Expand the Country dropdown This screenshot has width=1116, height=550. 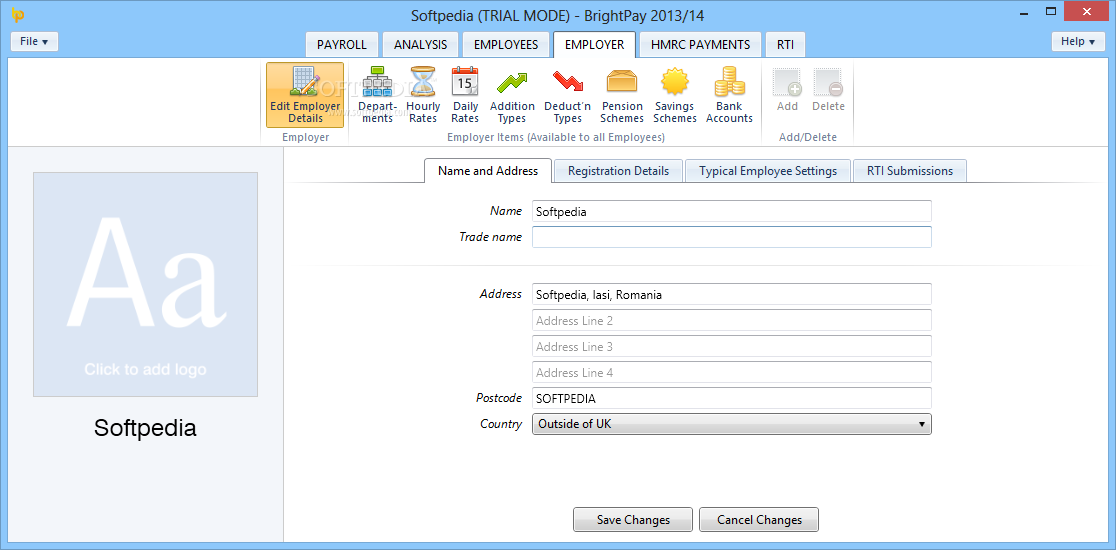pos(732,424)
